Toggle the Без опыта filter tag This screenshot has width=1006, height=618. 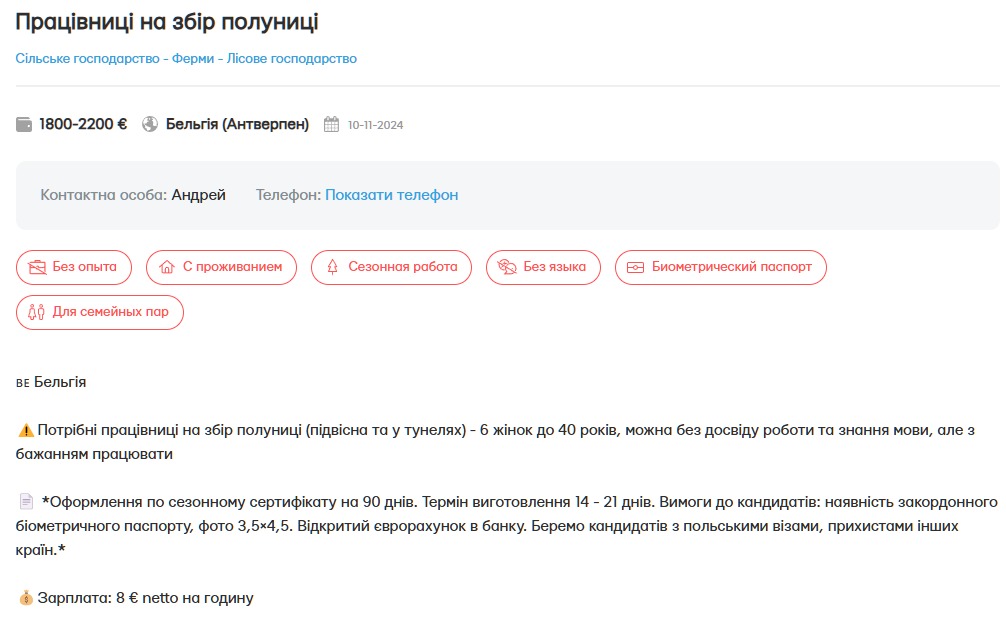point(73,267)
